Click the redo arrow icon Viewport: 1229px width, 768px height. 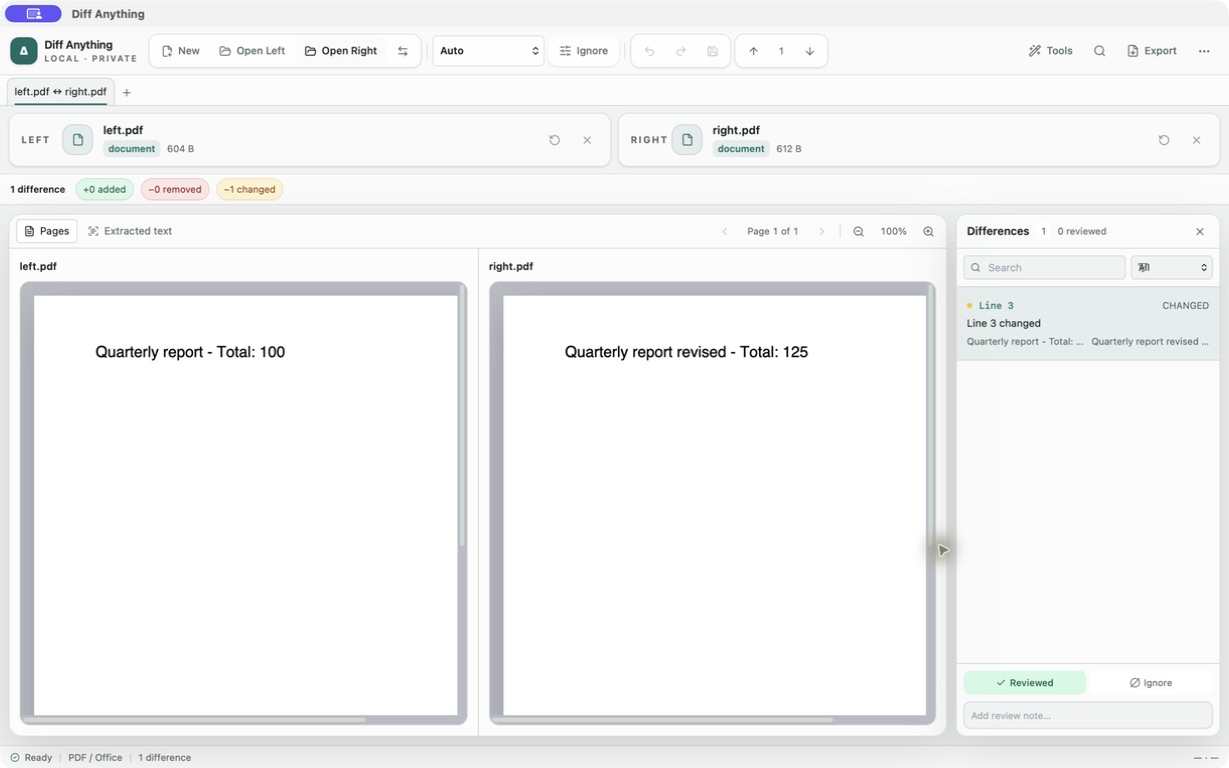point(681,51)
